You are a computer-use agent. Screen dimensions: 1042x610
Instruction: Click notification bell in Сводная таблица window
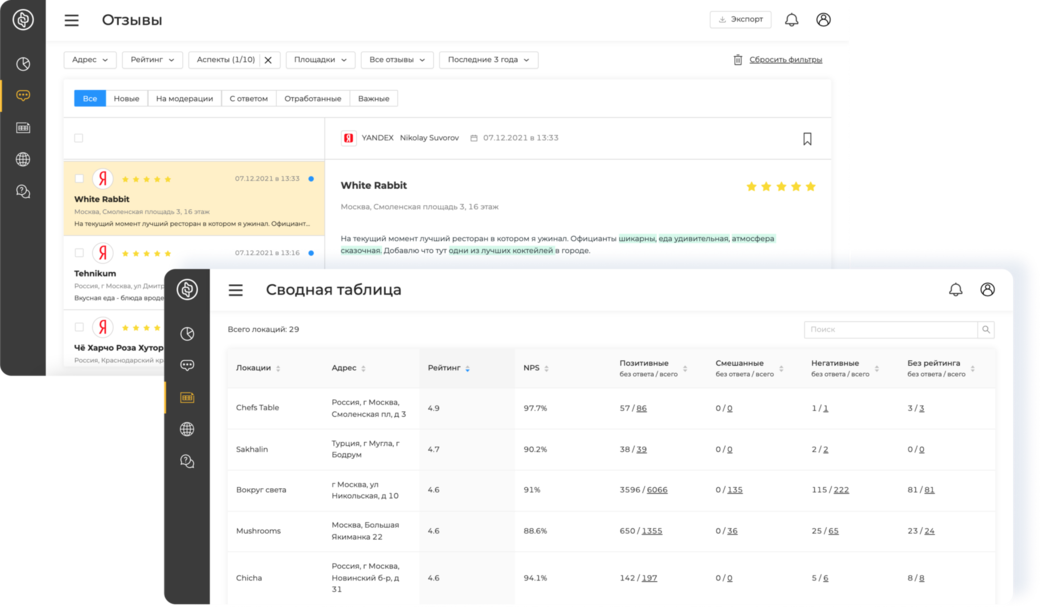click(955, 290)
